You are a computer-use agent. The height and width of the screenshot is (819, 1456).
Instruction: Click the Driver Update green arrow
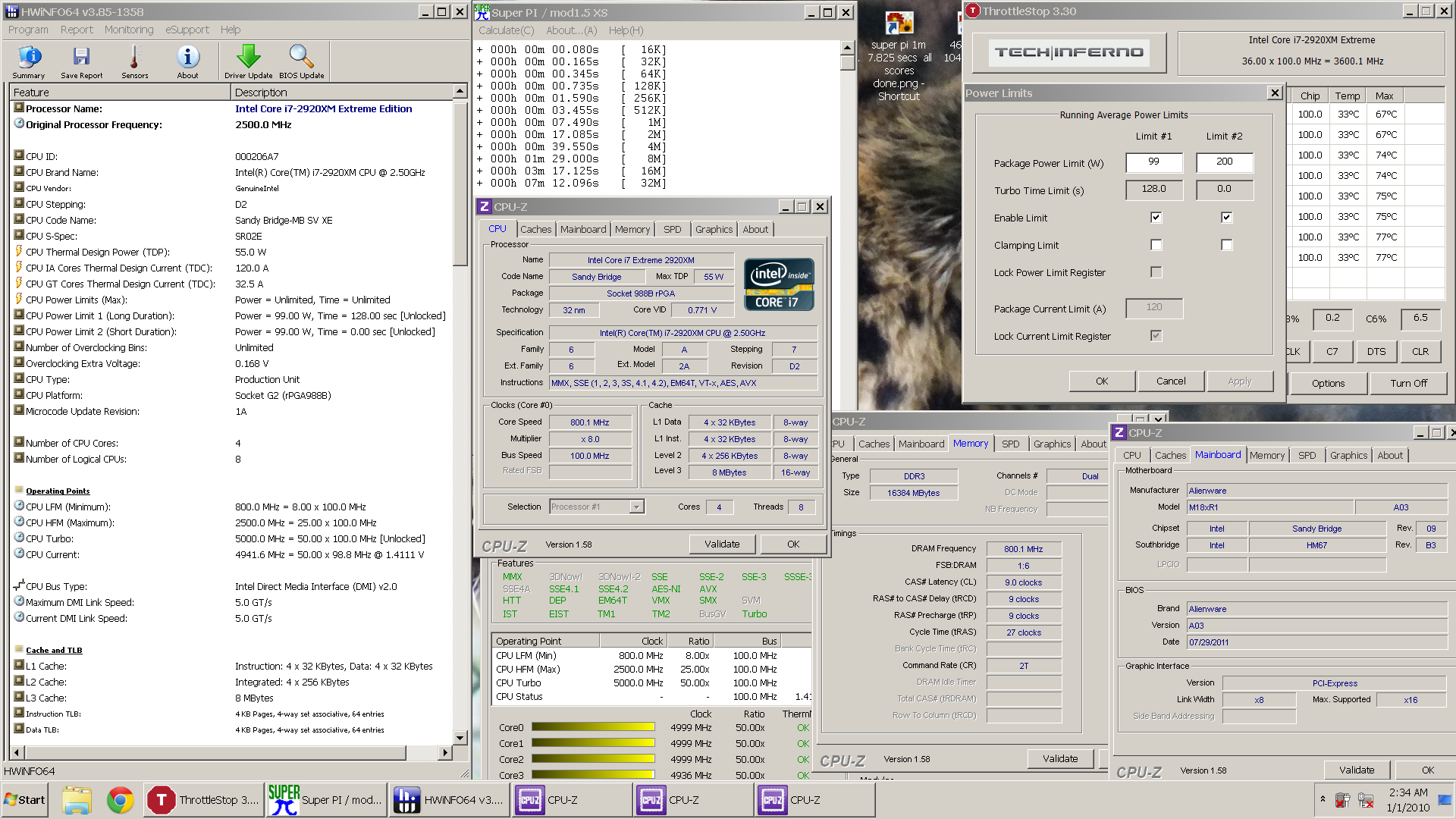[248, 62]
